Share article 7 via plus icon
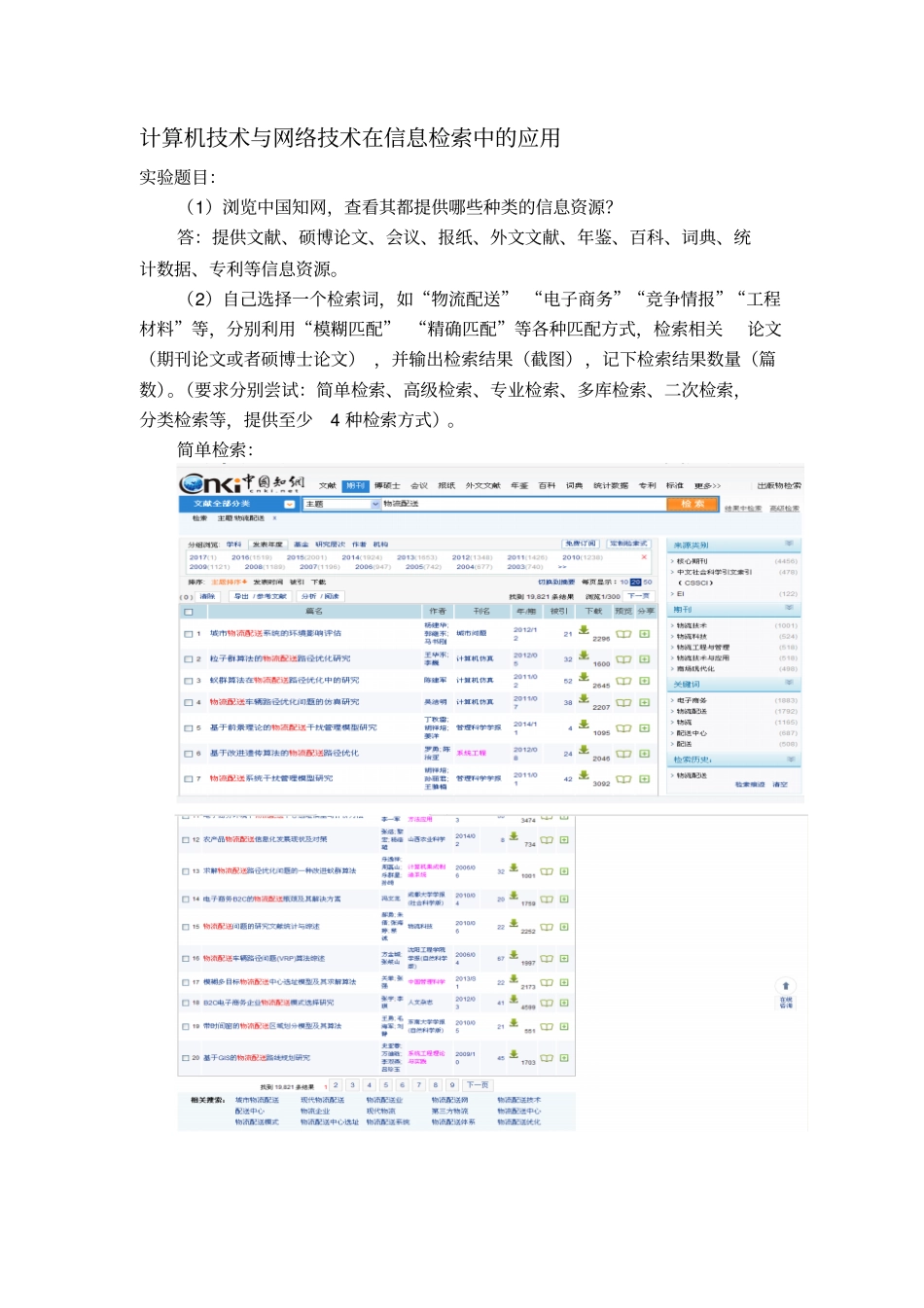 [x=644, y=779]
